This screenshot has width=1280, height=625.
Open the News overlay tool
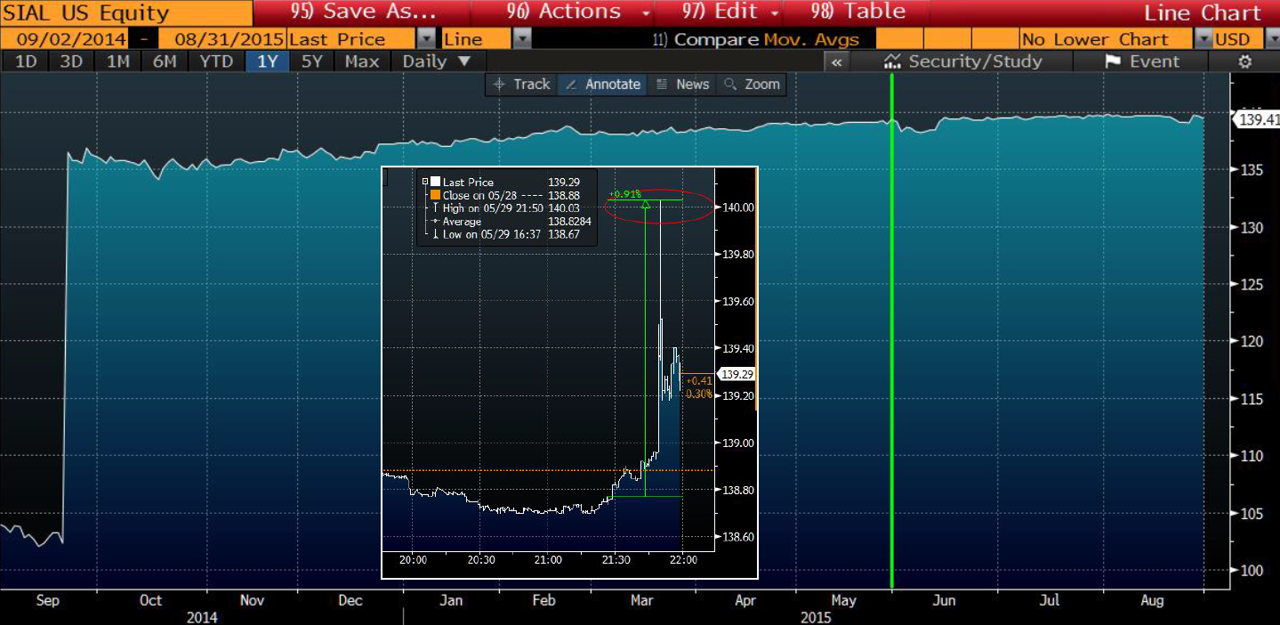(x=682, y=85)
